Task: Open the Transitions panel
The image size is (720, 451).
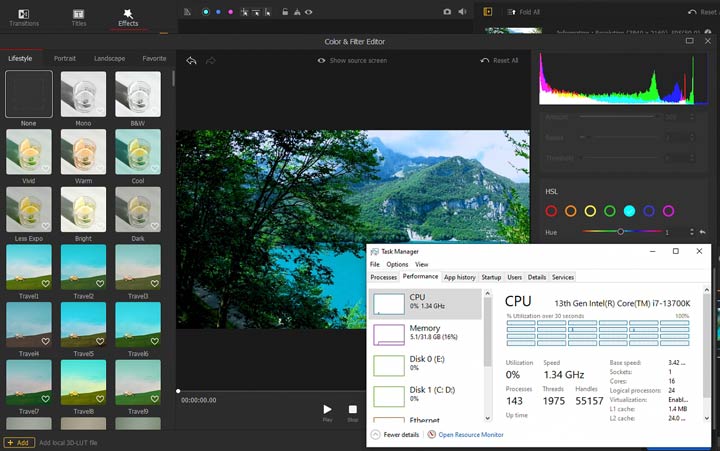Action: tap(24, 17)
